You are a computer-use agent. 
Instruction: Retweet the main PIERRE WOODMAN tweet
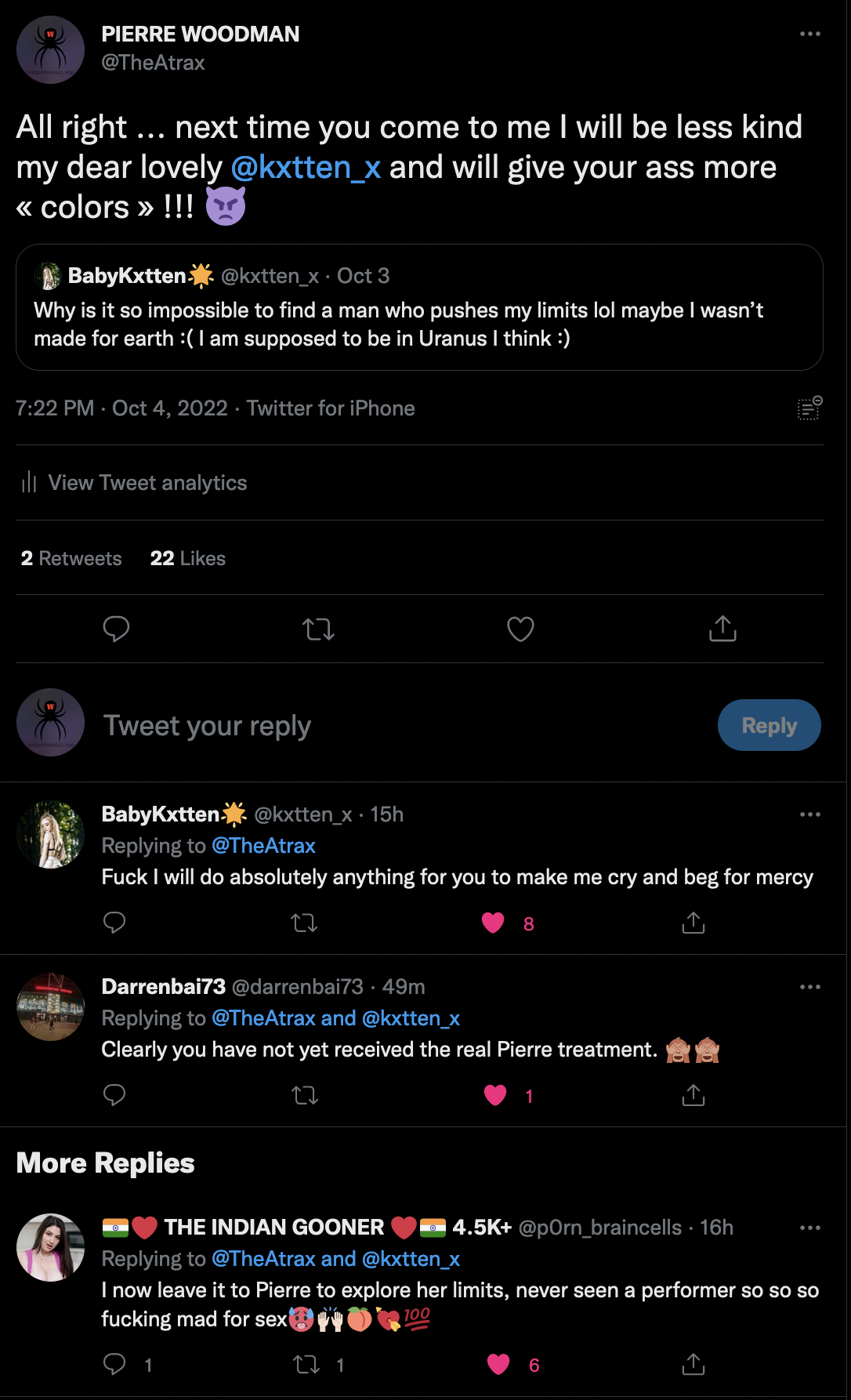(318, 629)
